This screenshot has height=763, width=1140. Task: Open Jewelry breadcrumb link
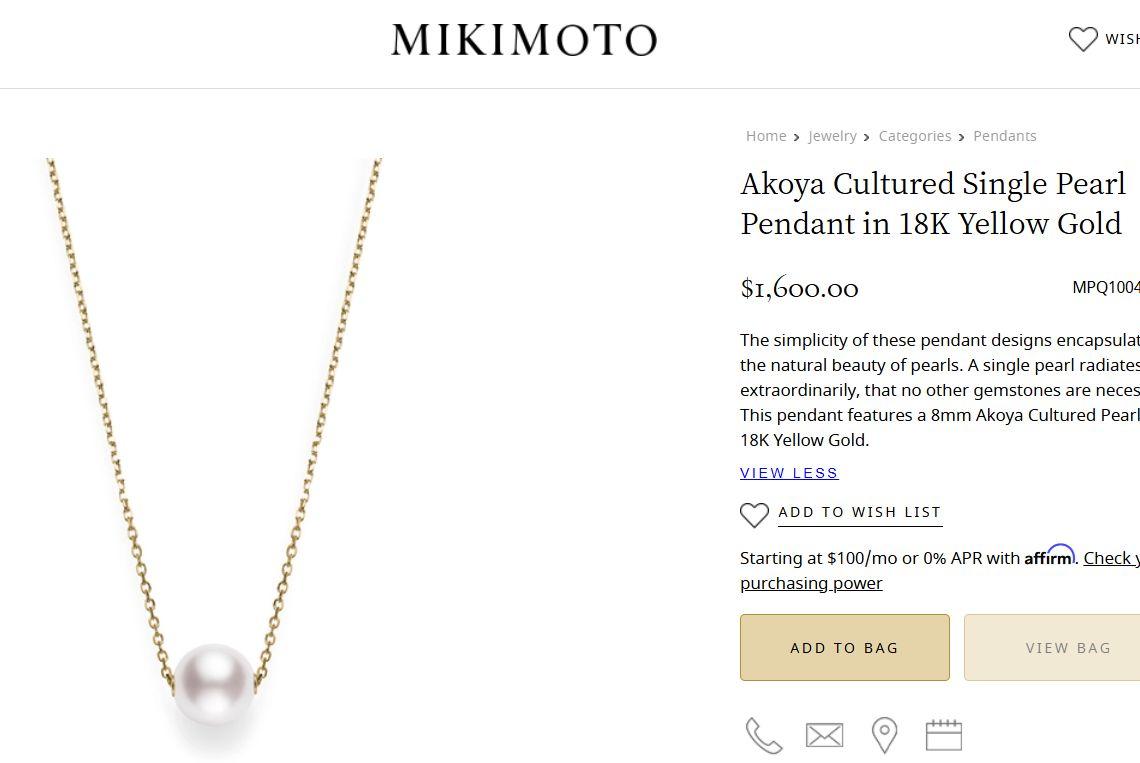832,136
